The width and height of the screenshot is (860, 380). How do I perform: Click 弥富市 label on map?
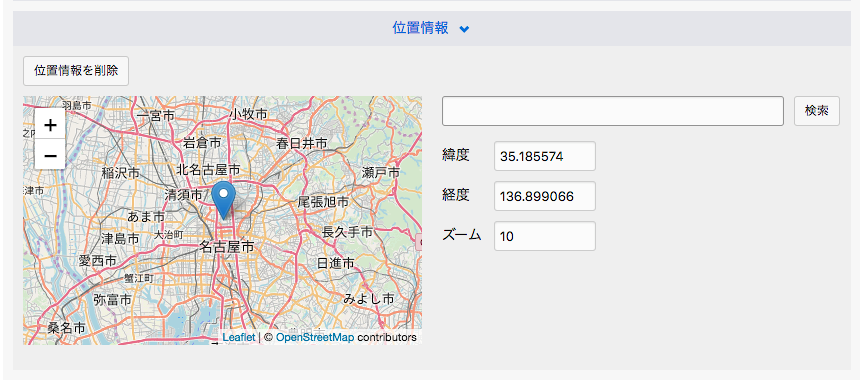112,300
